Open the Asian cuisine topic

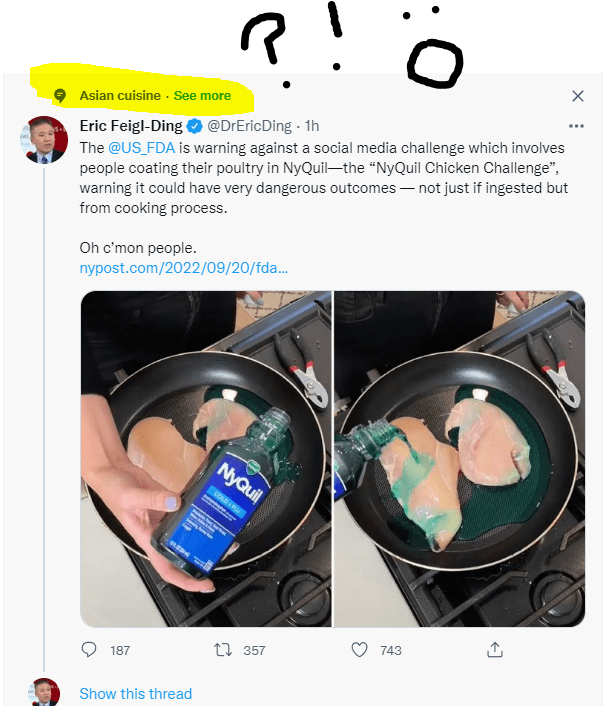(x=120, y=96)
